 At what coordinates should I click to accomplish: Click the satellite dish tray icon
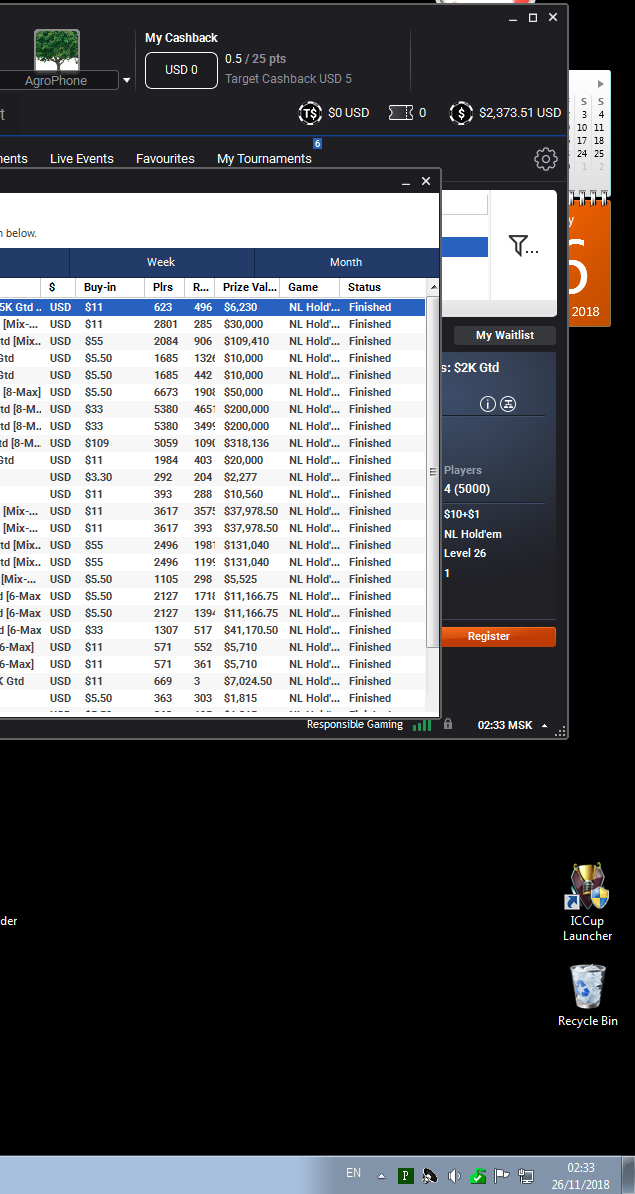click(x=429, y=1176)
